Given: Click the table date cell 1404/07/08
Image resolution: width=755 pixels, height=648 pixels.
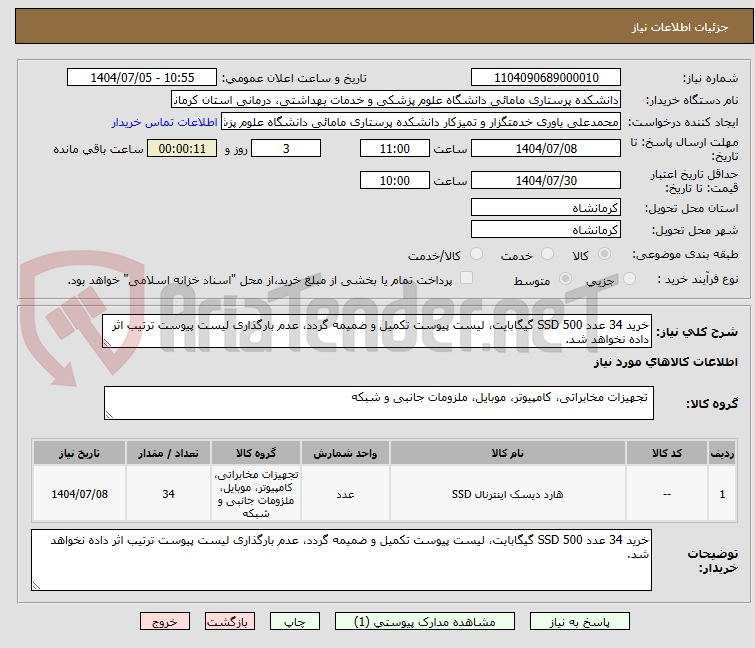Looking at the screenshot, I should [79, 494].
